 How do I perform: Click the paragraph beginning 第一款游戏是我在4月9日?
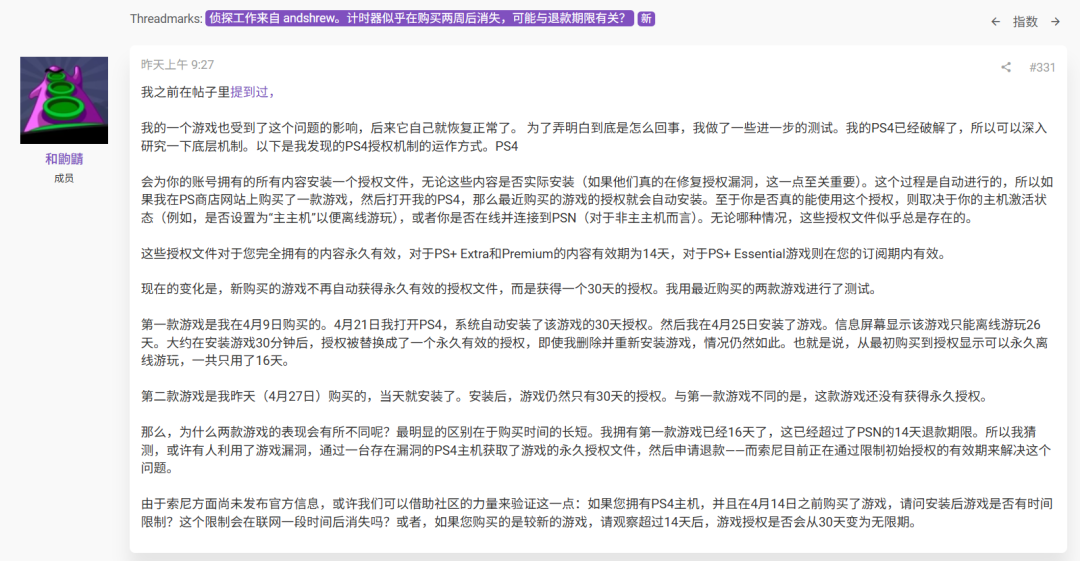pos(594,343)
